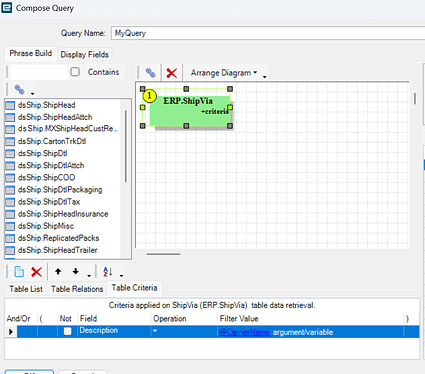The image size is (425, 374).
Task: Click the @CarrierName argument link
Action: [244, 332]
